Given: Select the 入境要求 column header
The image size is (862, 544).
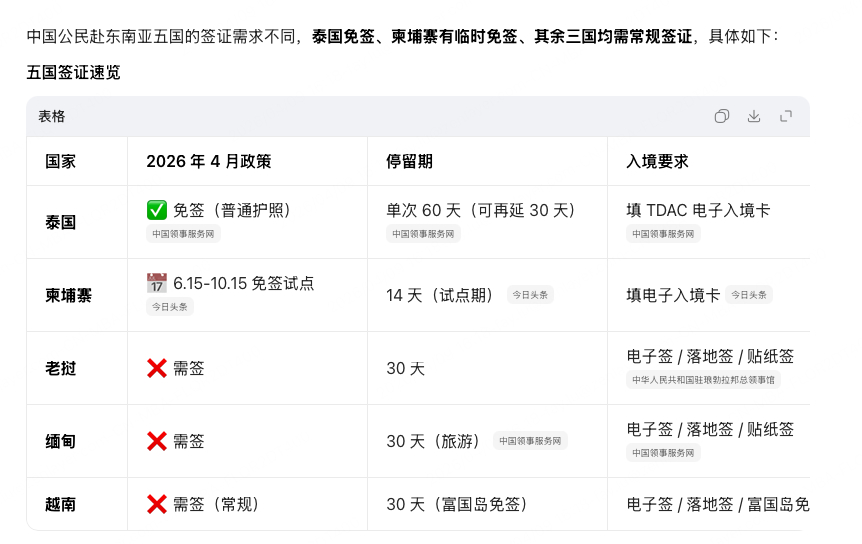Looking at the screenshot, I should [x=657, y=162].
